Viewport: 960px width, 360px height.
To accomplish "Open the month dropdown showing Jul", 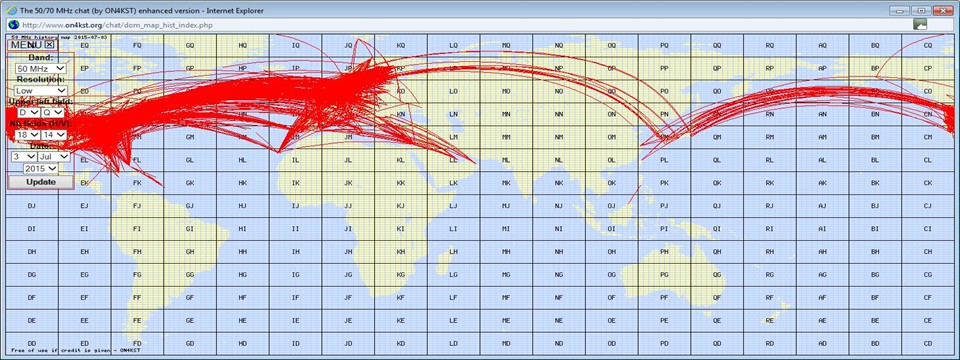I will point(54,157).
